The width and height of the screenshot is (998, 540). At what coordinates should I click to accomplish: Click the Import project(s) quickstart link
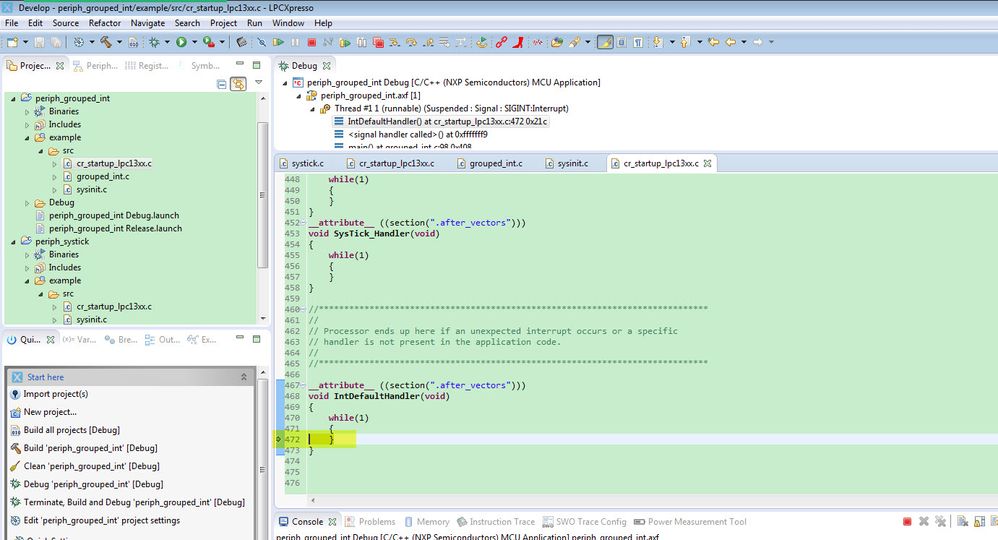click(55, 394)
